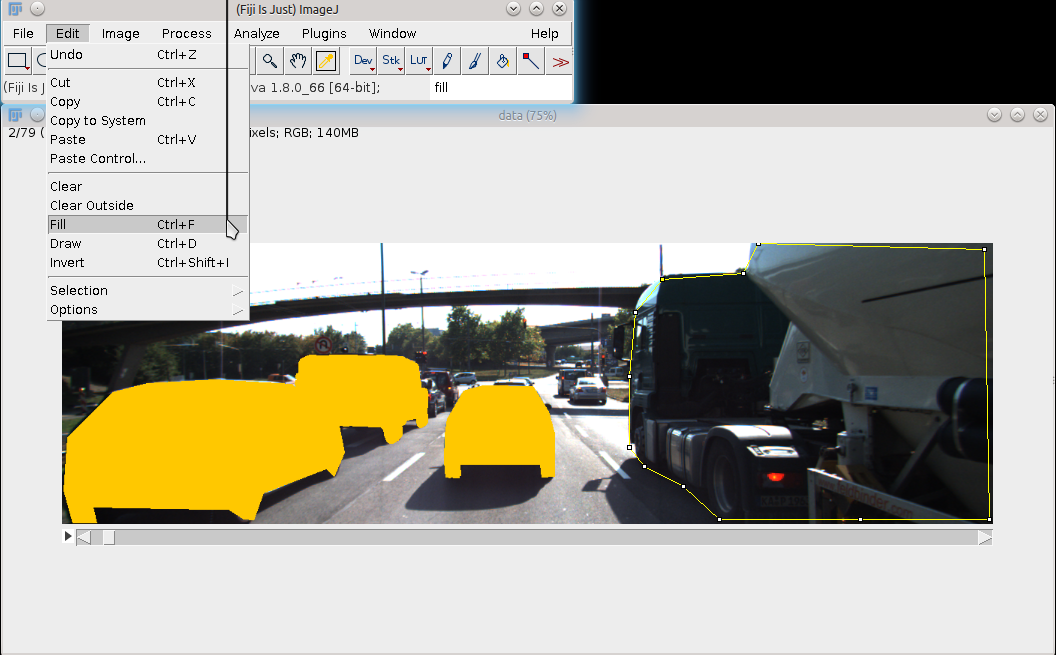Open the LUT dropdown
Screen dimensions: 1056x655
tap(418, 61)
